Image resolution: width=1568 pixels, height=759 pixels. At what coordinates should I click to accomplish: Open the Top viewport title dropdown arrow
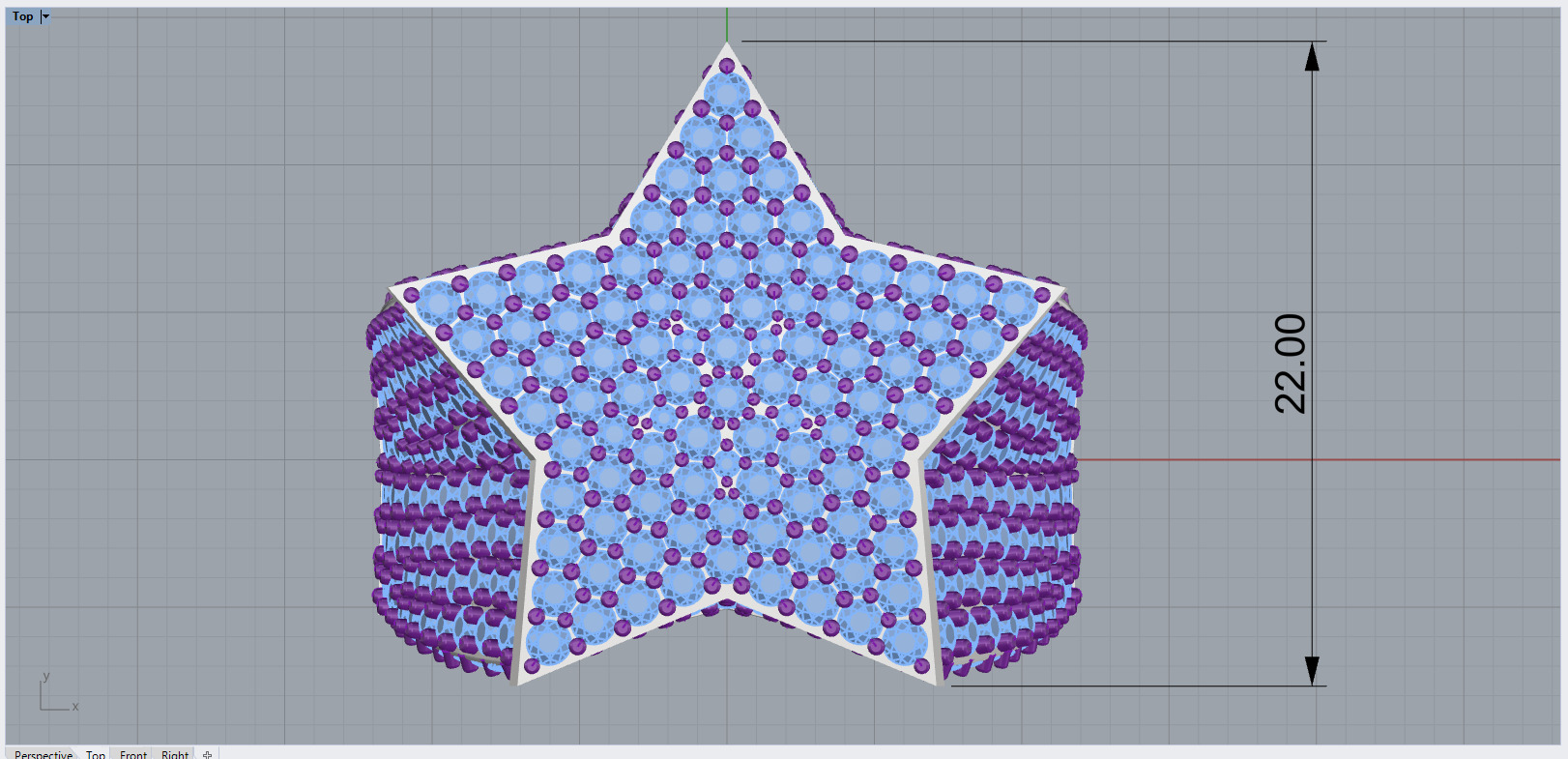[45, 16]
